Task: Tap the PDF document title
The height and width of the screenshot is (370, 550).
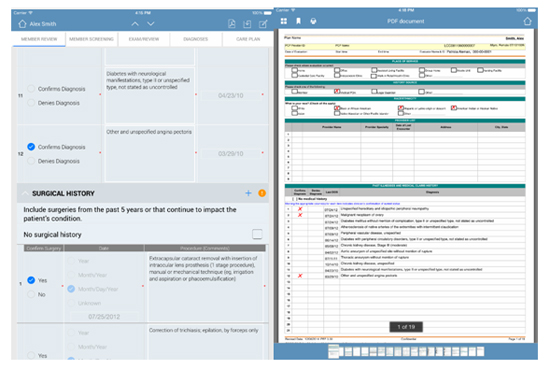Action: tap(406, 21)
